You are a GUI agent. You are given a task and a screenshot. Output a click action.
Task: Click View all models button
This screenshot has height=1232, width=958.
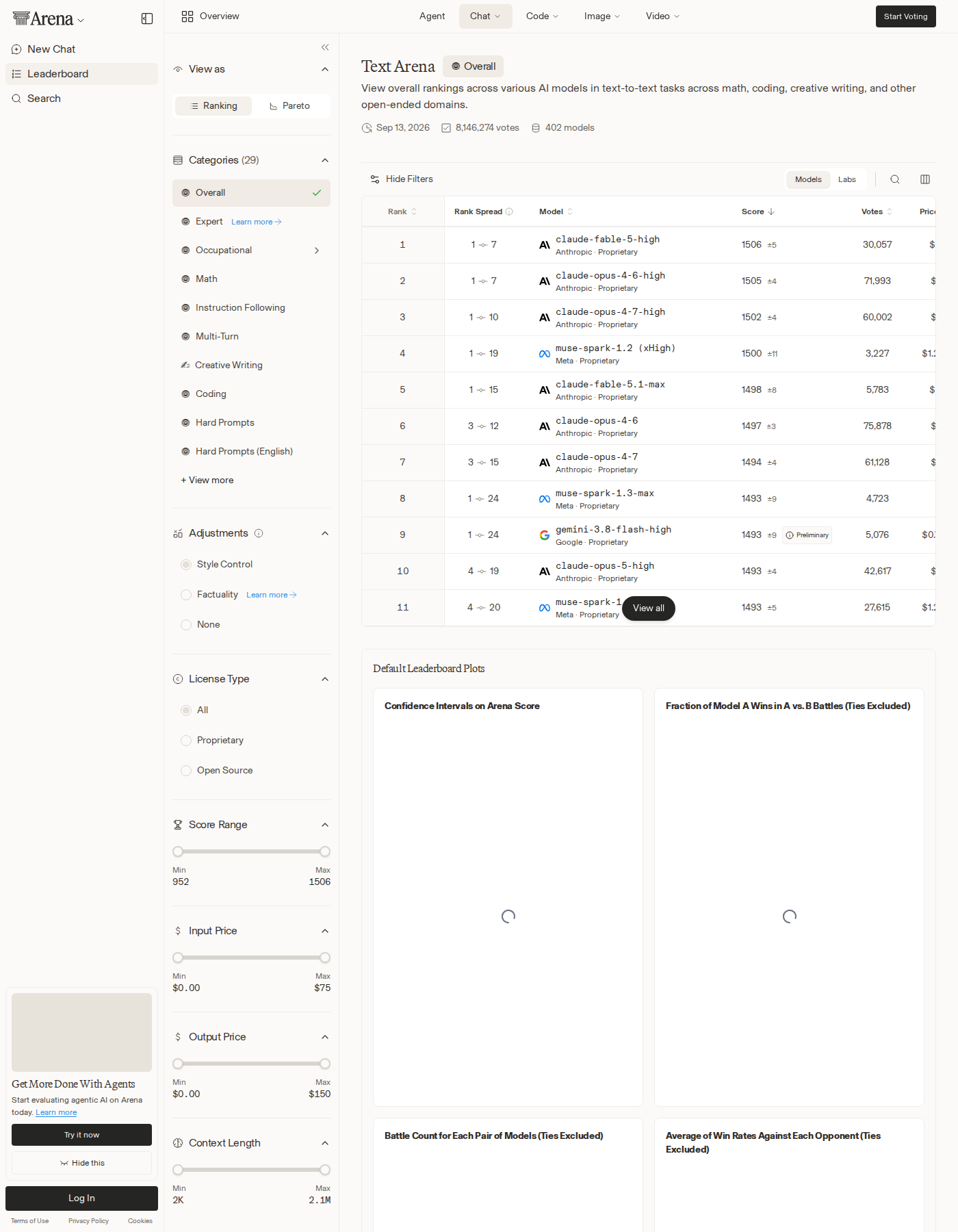(649, 608)
